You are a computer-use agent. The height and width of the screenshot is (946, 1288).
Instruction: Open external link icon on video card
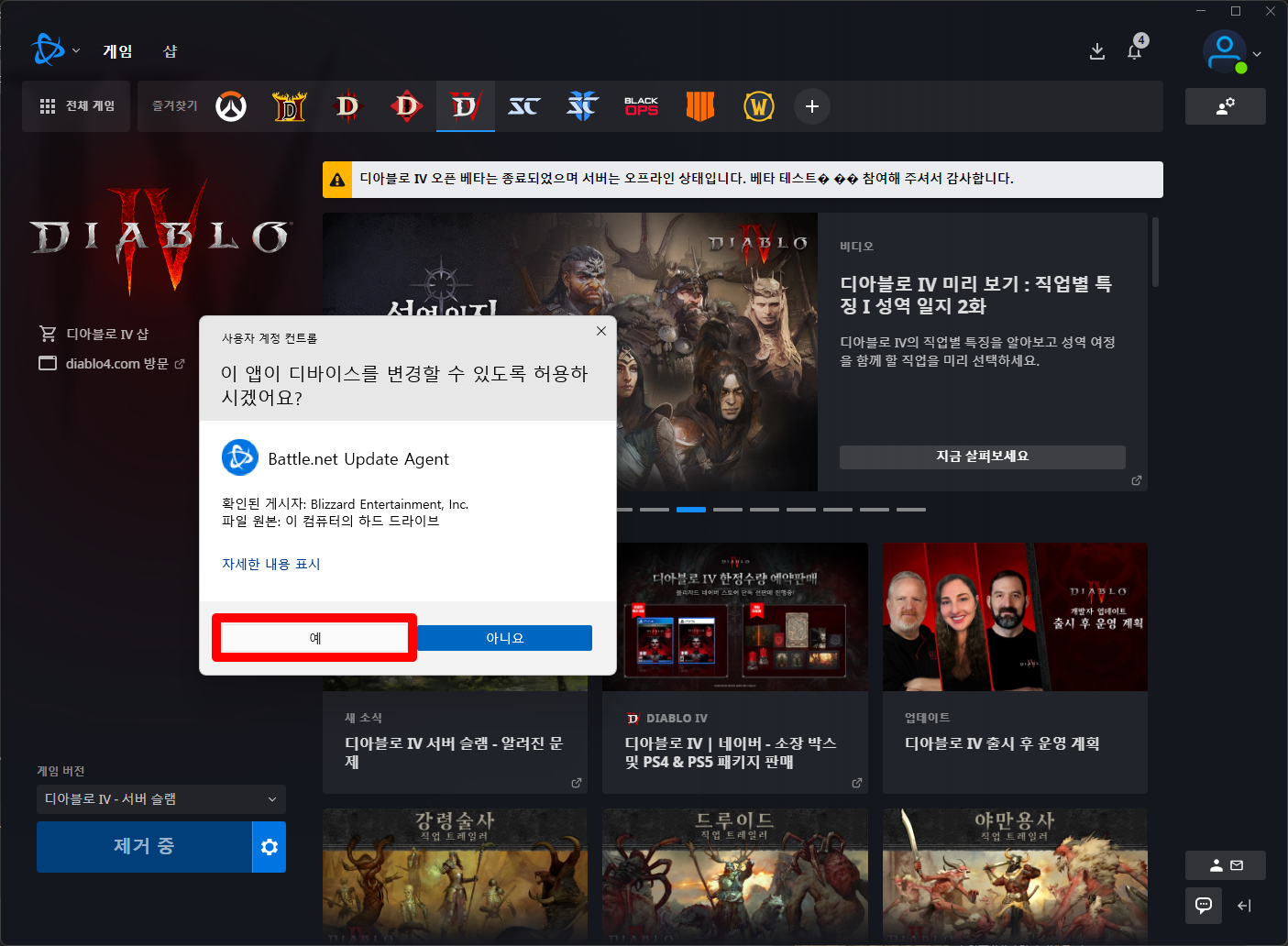(x=1137, y=480)
